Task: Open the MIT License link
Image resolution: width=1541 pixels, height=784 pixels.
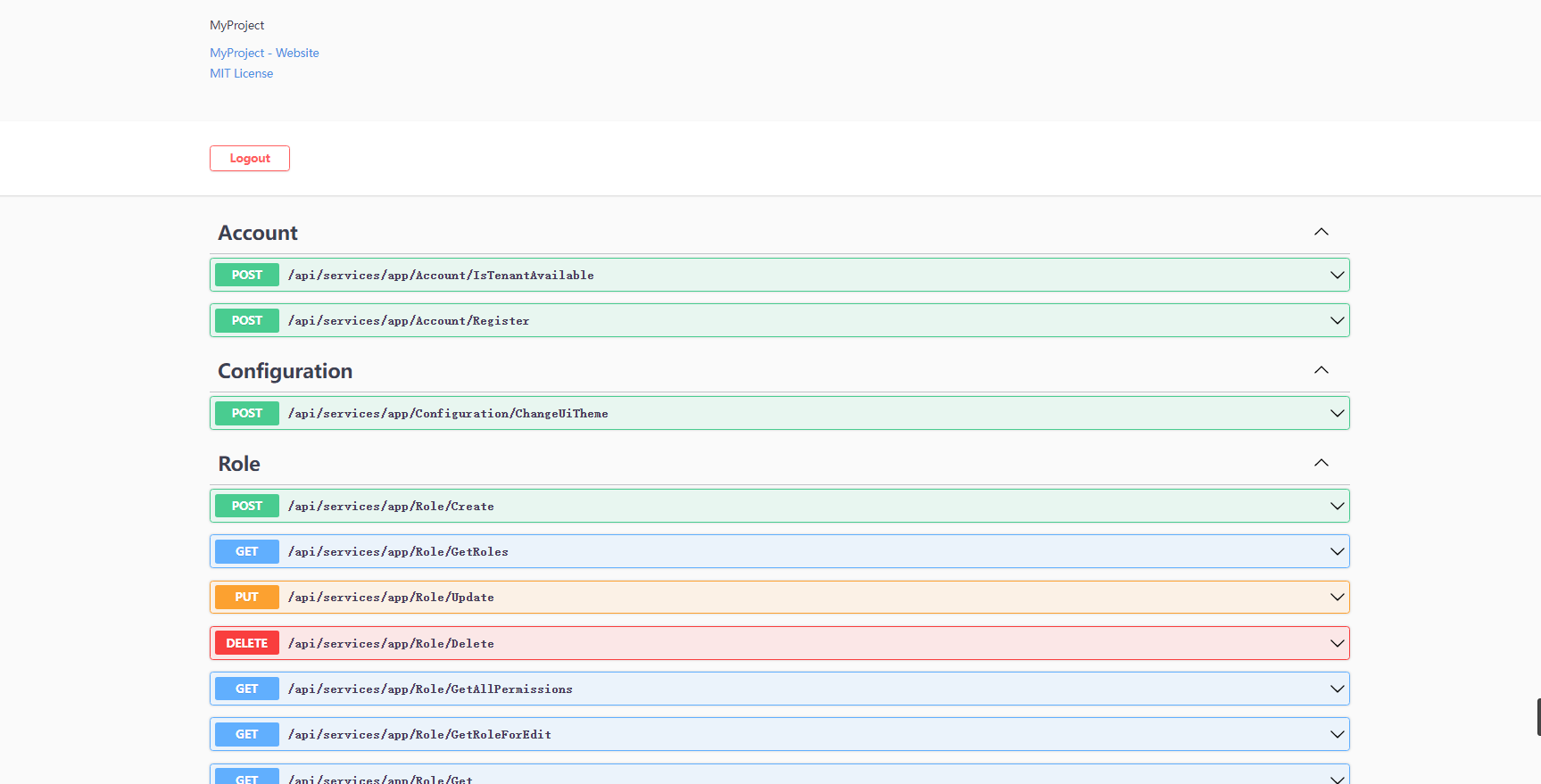Action: click(242, 73)
